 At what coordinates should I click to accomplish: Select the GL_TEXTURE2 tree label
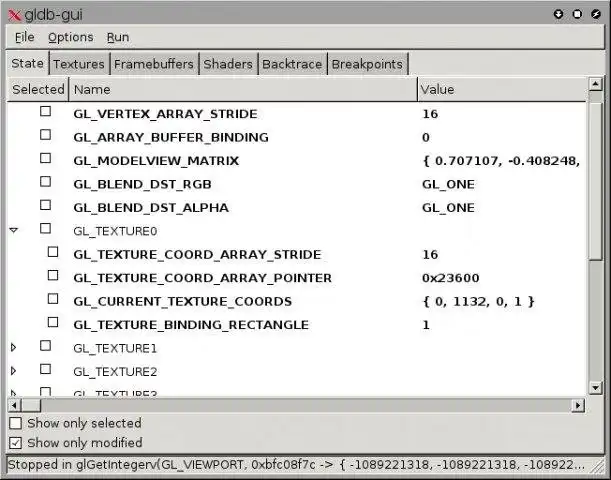tap(115, 371)
